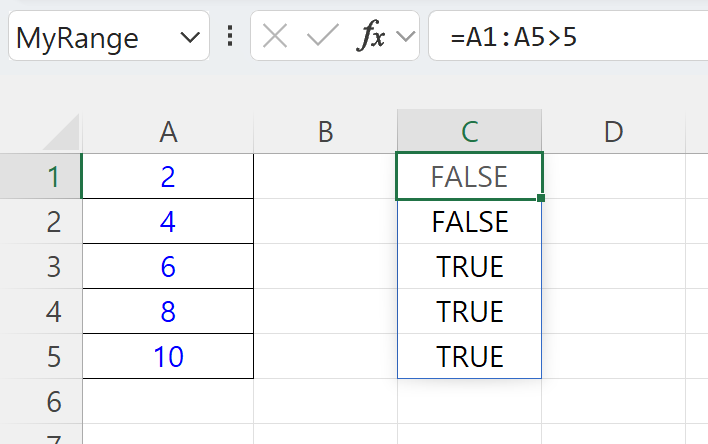The height and width of the screenshot is (444, 708).
Task: Click empty cell D5
Action: [x=614, y=356]
